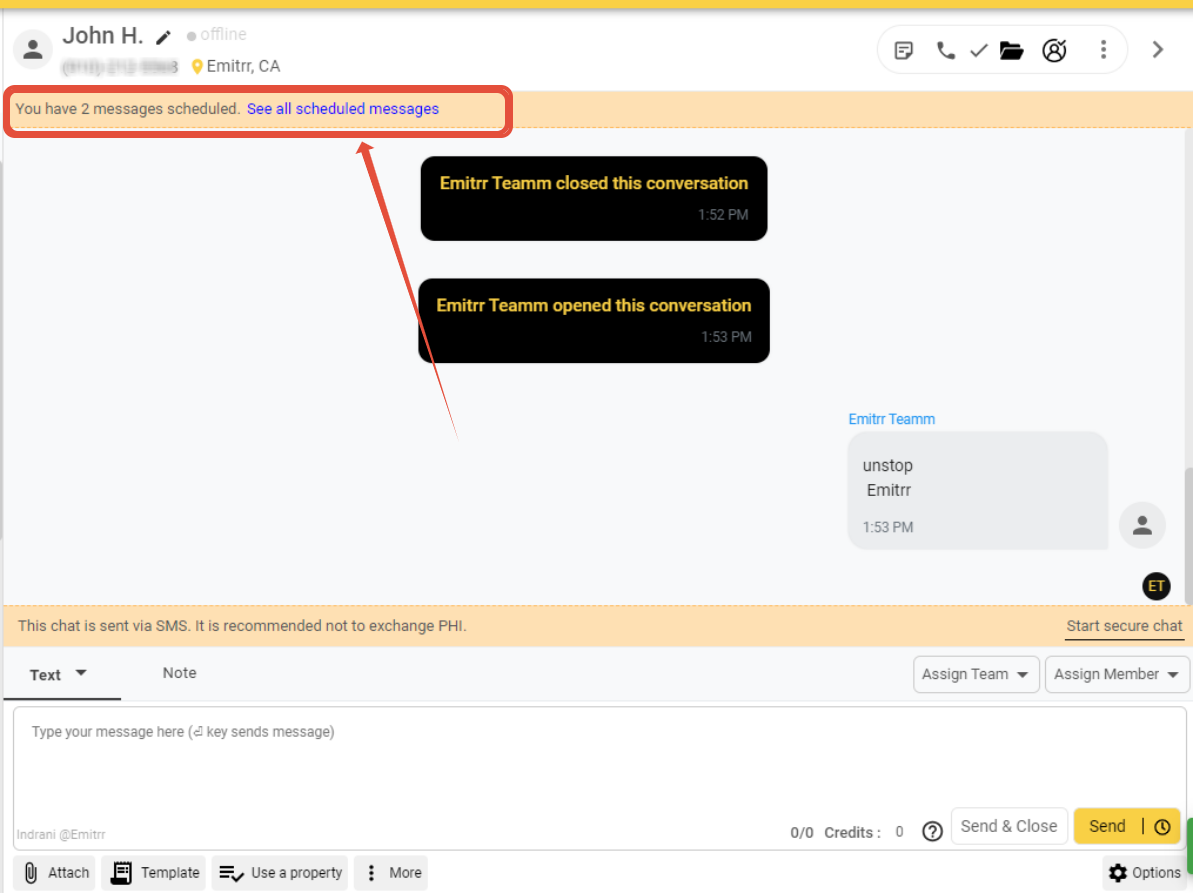Screen dimensions: 1193x893
Task: Open the Options gear button
Action: point(1144,872)
